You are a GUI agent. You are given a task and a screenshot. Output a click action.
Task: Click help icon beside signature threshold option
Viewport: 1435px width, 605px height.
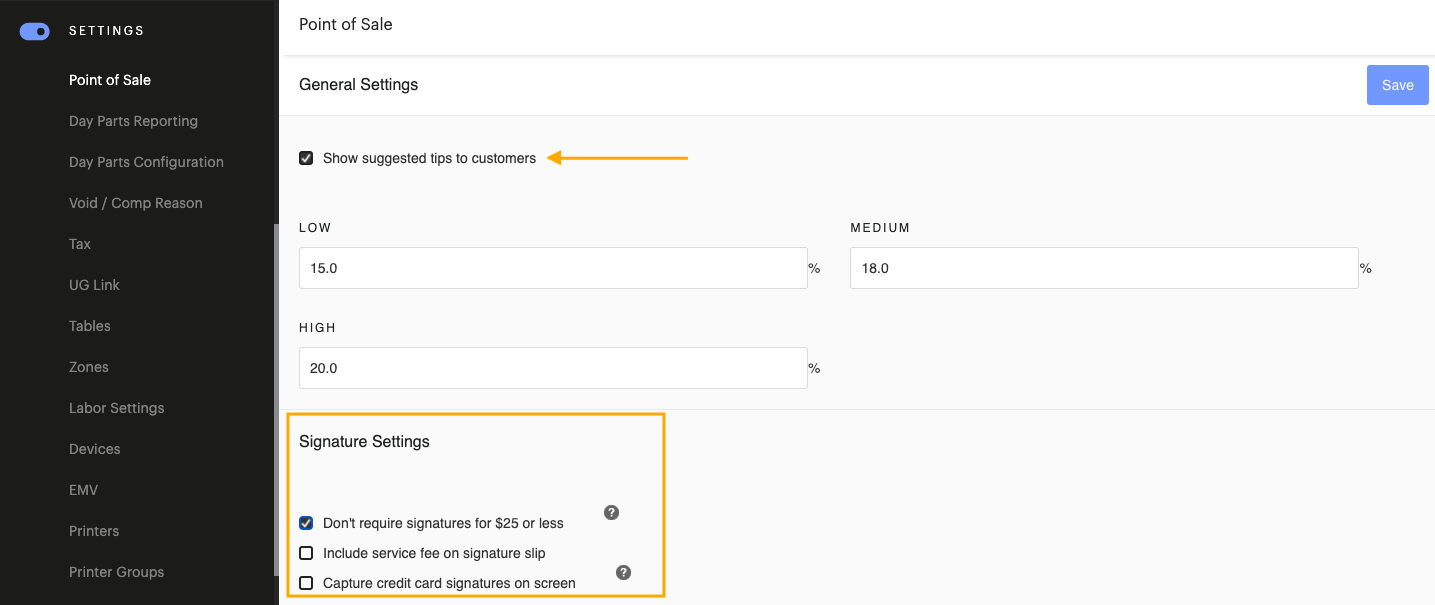[612, 513]
